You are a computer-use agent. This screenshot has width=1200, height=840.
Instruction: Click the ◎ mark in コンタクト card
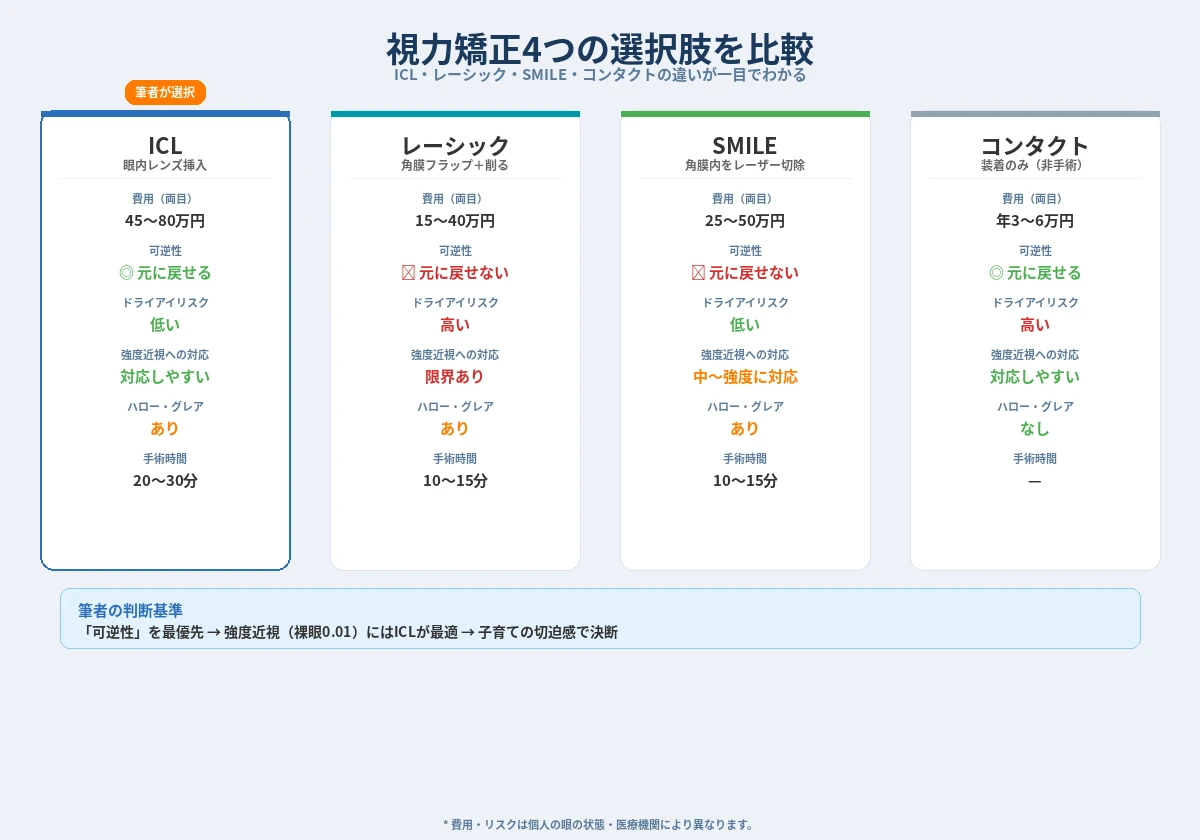(996, 273)
